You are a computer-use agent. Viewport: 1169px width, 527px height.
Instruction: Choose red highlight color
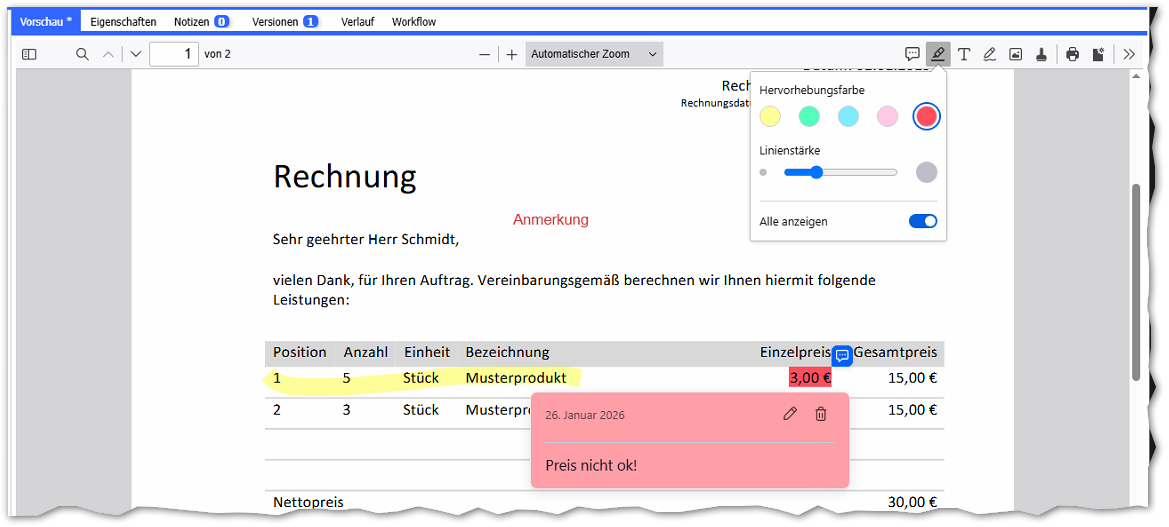point(927,116)
